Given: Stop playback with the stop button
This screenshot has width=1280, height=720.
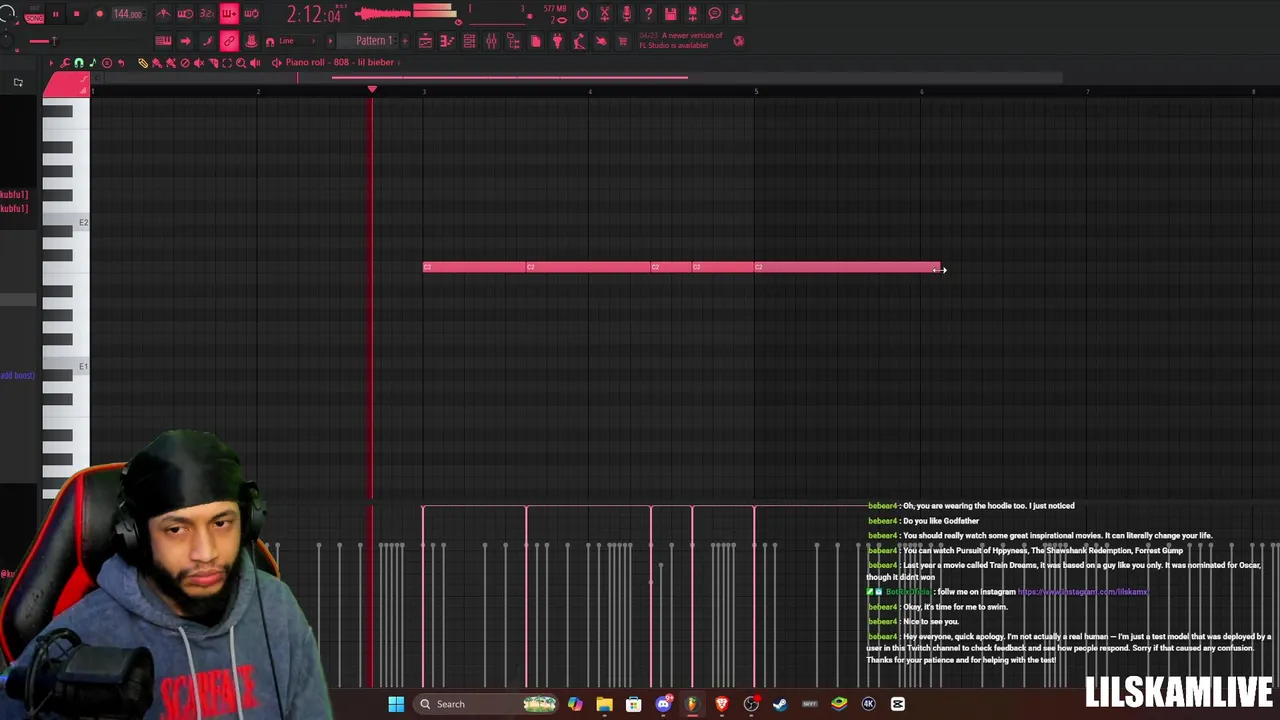Looking at the screenshot, I should 77,15.
